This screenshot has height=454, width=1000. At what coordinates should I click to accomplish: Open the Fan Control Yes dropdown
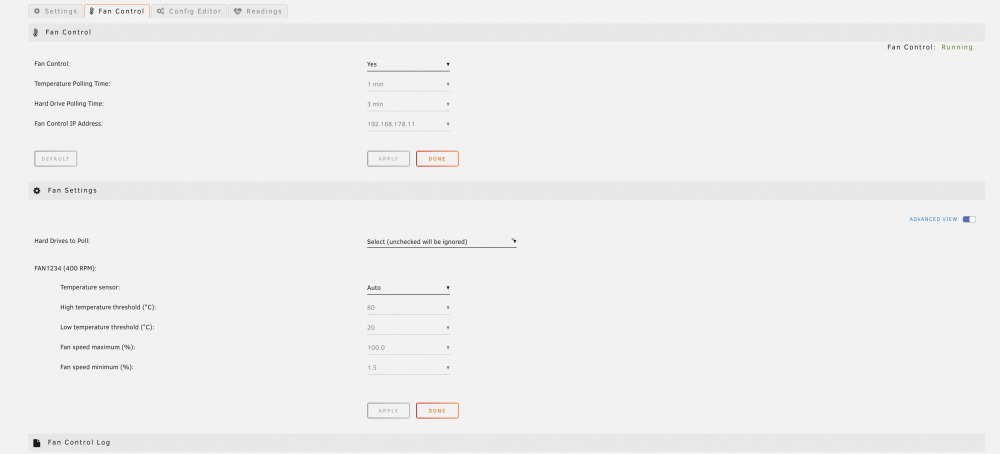[408, 64]
